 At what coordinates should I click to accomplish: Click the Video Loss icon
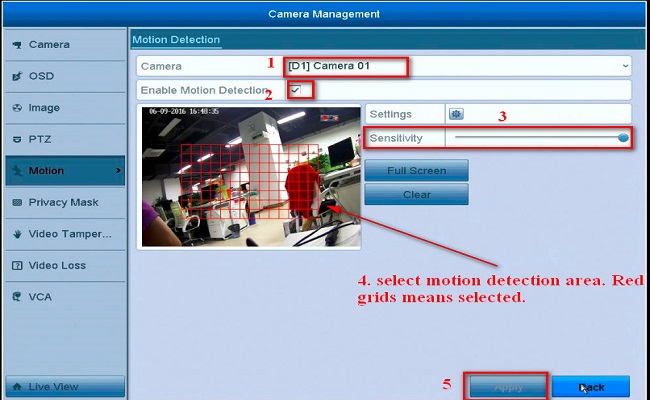tap(17, 266)
